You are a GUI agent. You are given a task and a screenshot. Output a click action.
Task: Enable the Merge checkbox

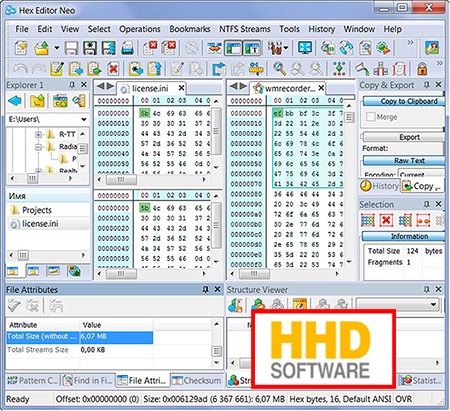(371, 117)
